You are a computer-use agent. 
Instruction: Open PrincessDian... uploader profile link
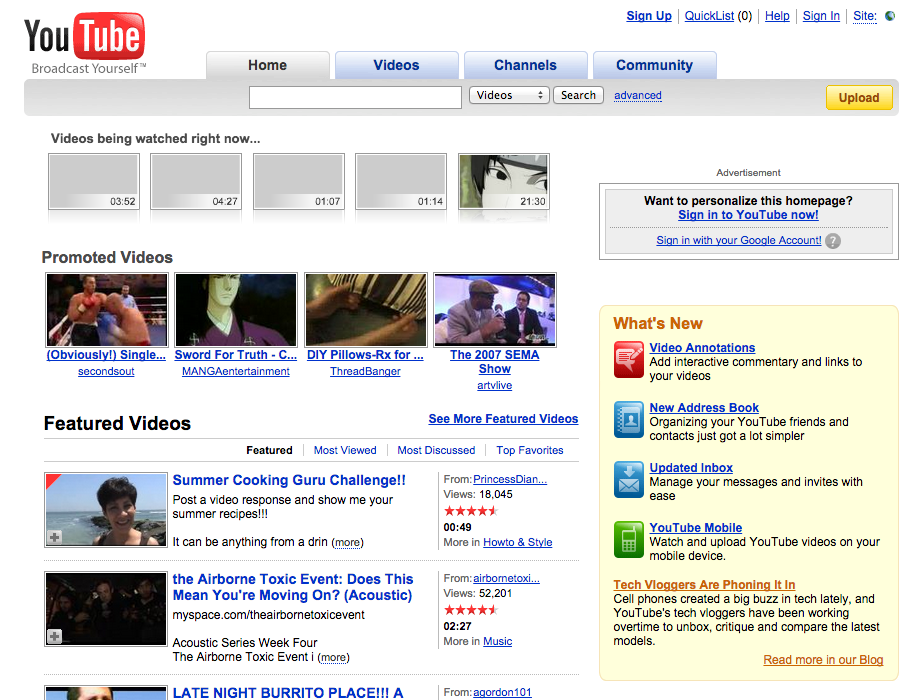(x=510, y=479)
